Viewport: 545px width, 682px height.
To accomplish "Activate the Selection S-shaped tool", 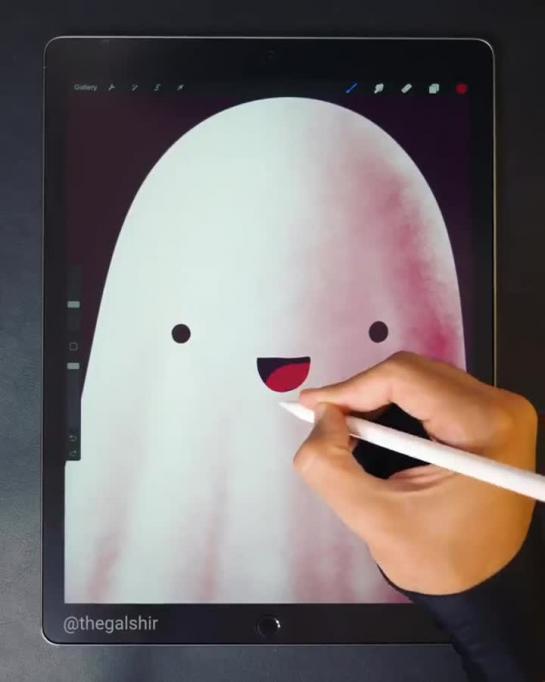I will pyautogui.click(x=157, y=88).
